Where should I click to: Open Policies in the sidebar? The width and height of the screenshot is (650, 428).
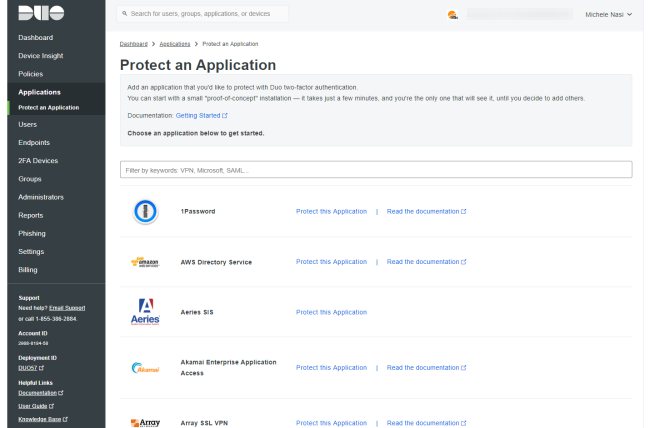coord(31,74)
